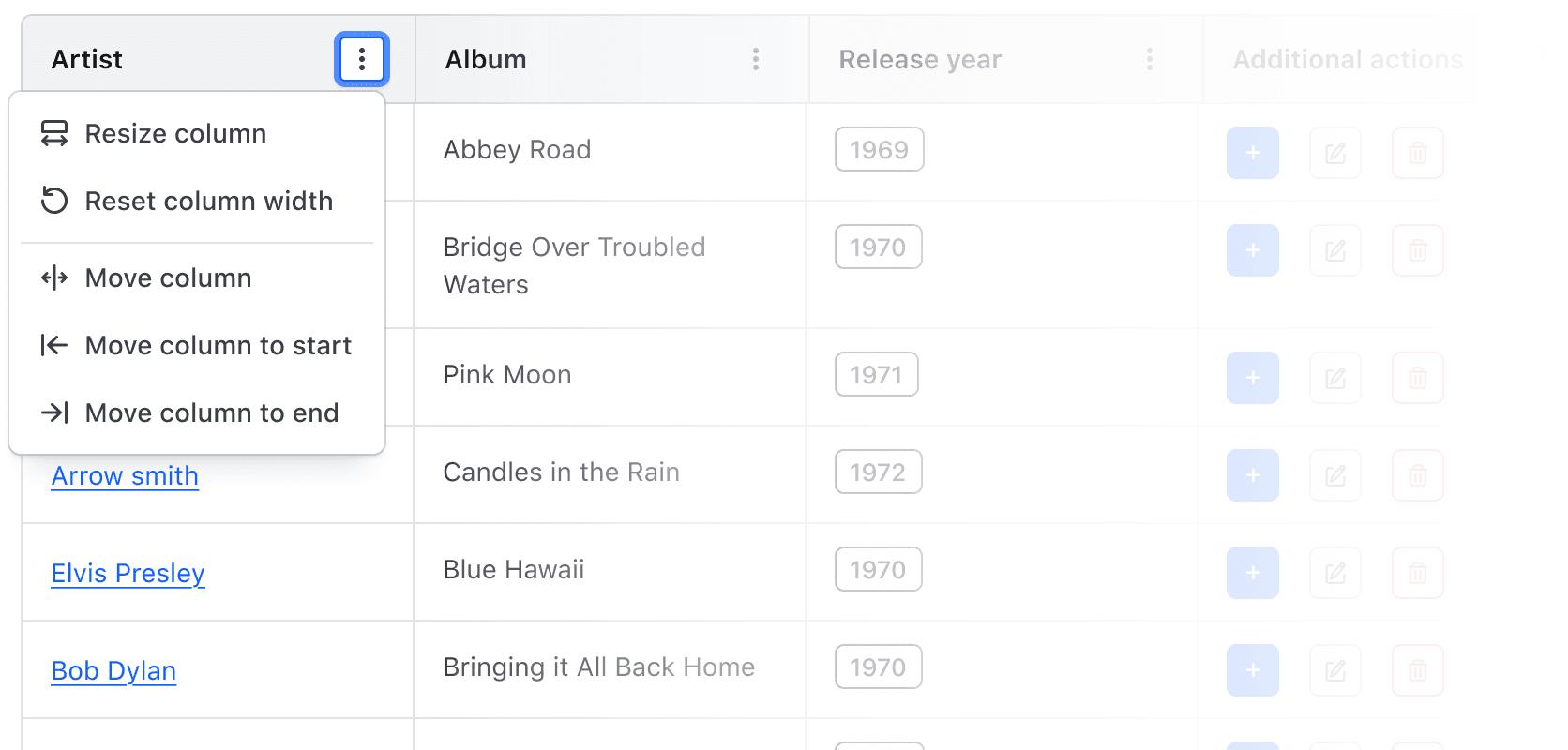Image resolution: width=1568 pixels, height=750 pixels.
Task: Click the delete trash icon for Abbey Road
Action: (x=1417, y=153)
